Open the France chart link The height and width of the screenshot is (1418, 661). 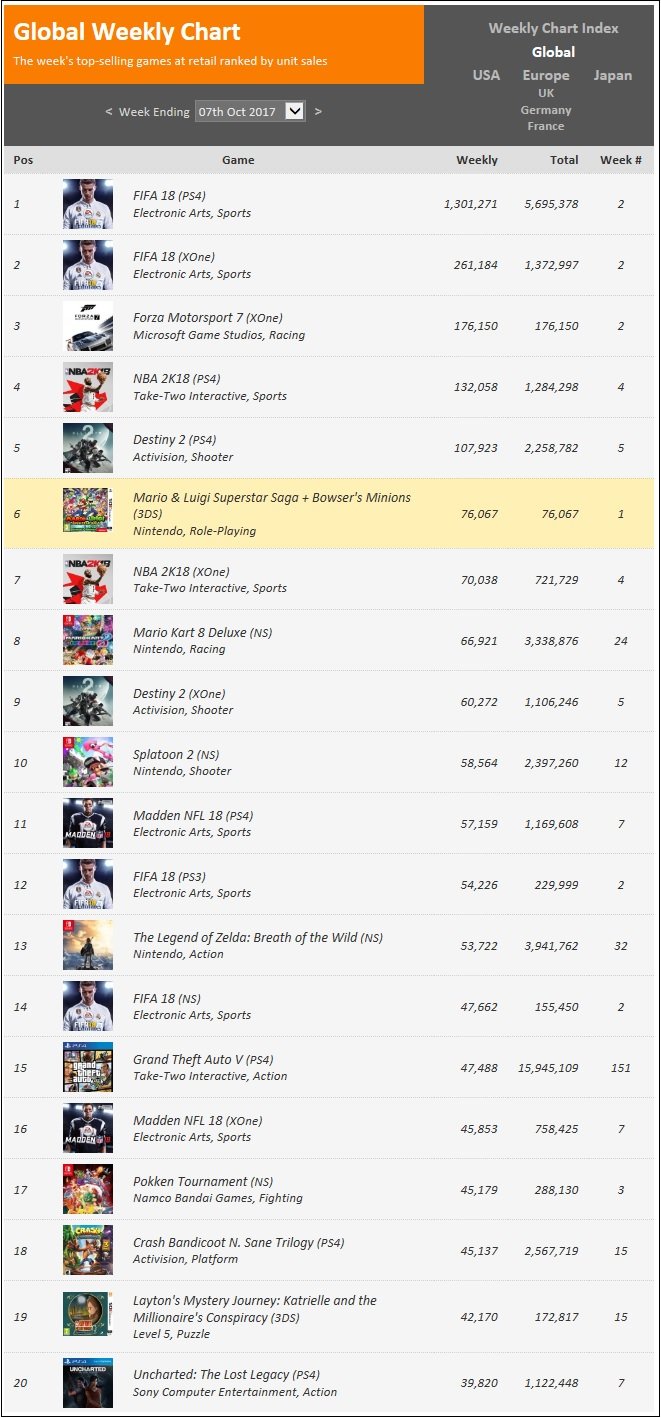point(546,126)
